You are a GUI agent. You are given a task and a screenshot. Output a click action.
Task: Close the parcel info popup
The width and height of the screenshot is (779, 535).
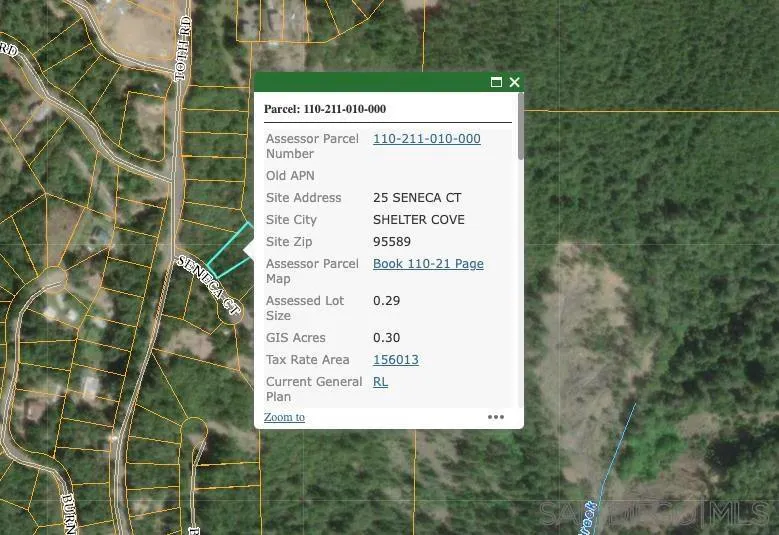[x=514, y=82]
